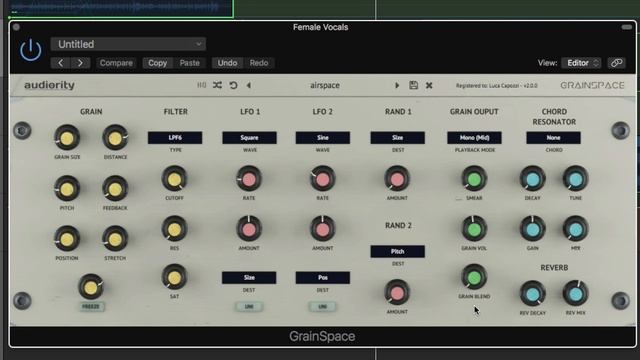Click the audiority logo

click(x=49, y=85)
